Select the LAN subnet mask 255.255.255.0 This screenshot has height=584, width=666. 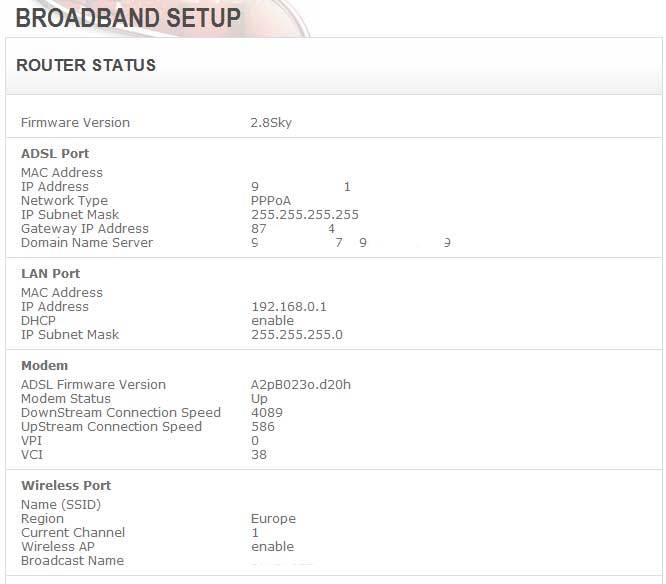pos(296,335)
